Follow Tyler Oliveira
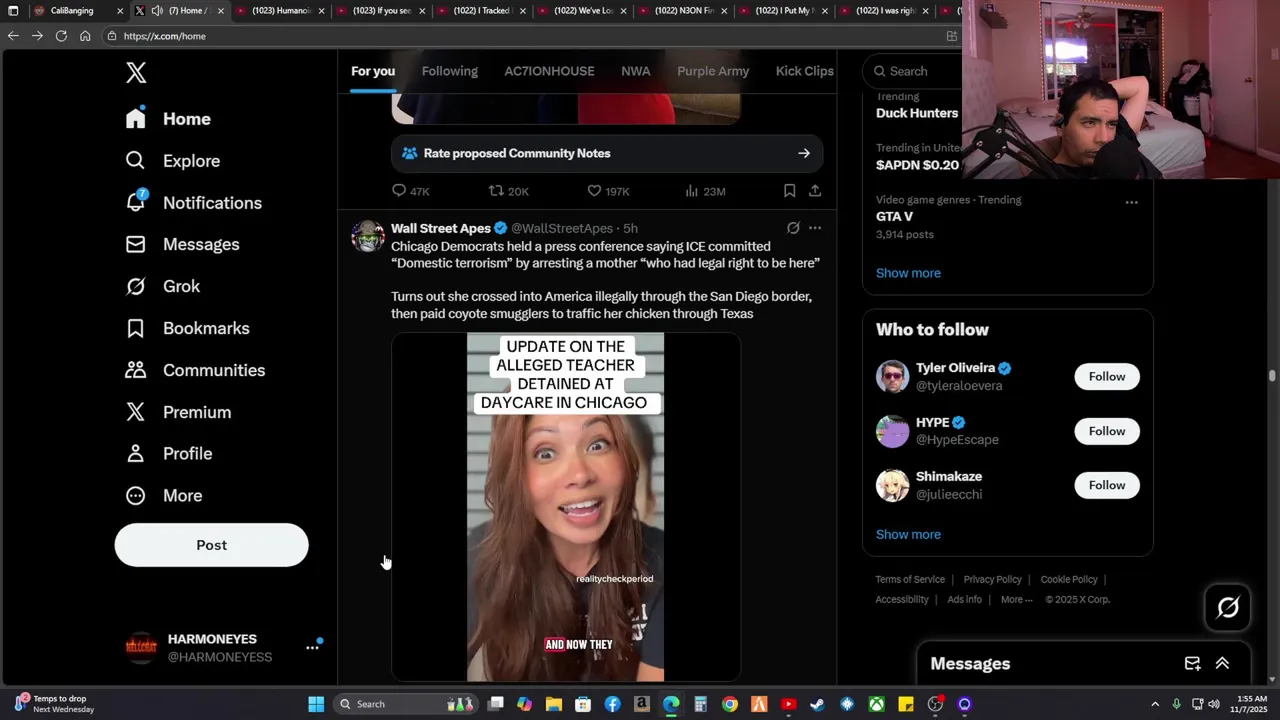 point(1107,376)
